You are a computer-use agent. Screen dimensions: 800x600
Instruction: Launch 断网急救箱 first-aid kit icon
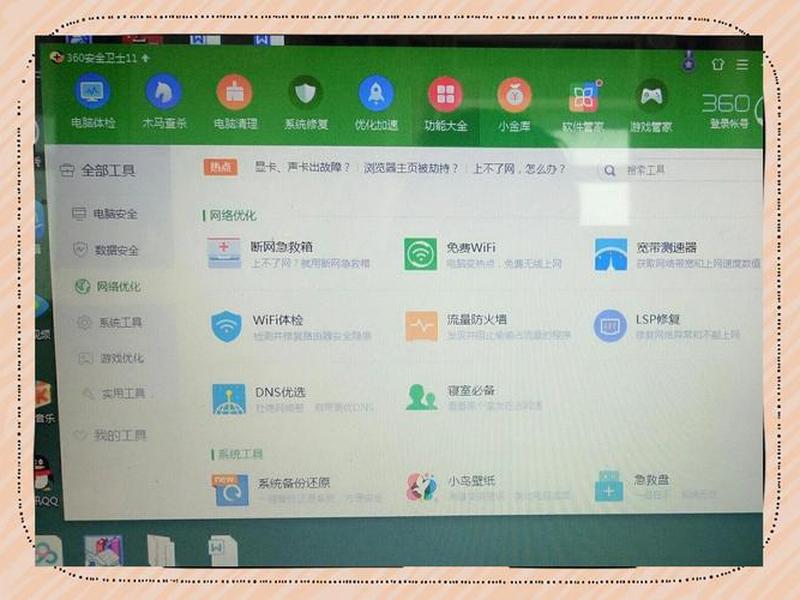[x=224, y=253]
